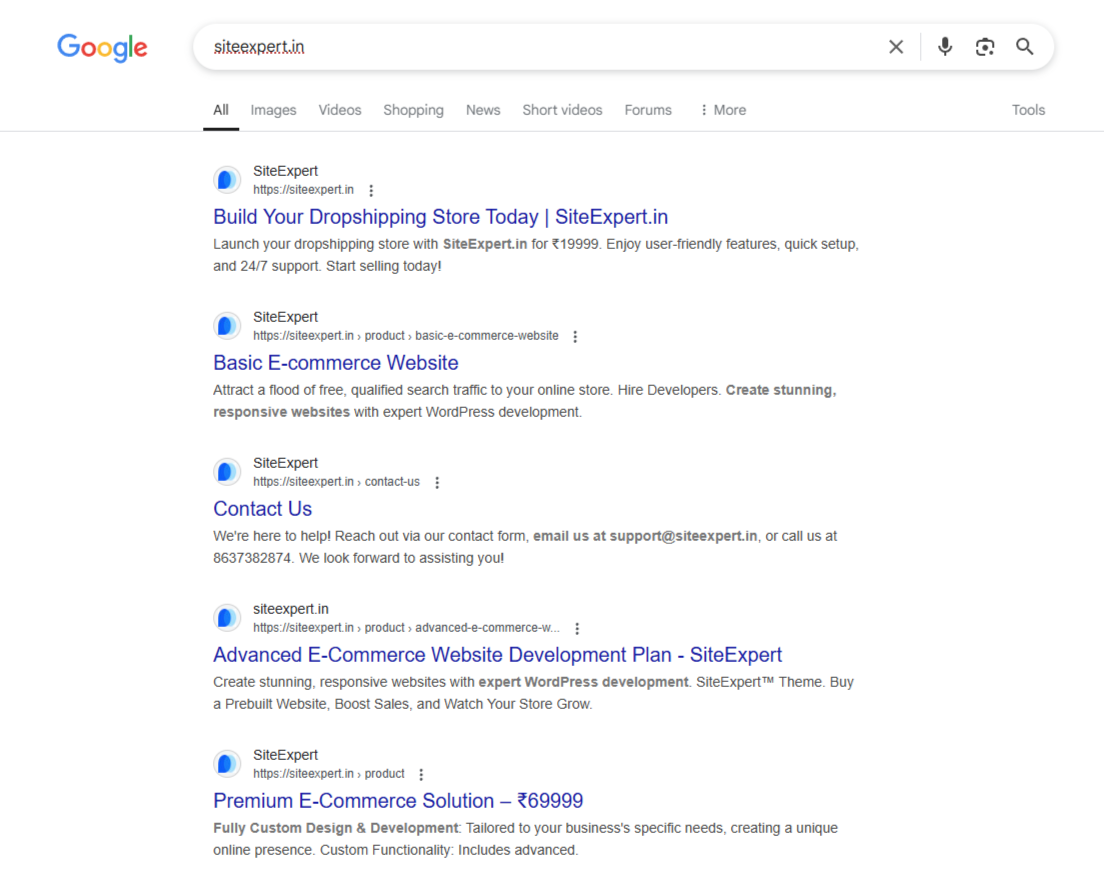
Task: Click the Google logo
Action: click(x=102, y=47)
